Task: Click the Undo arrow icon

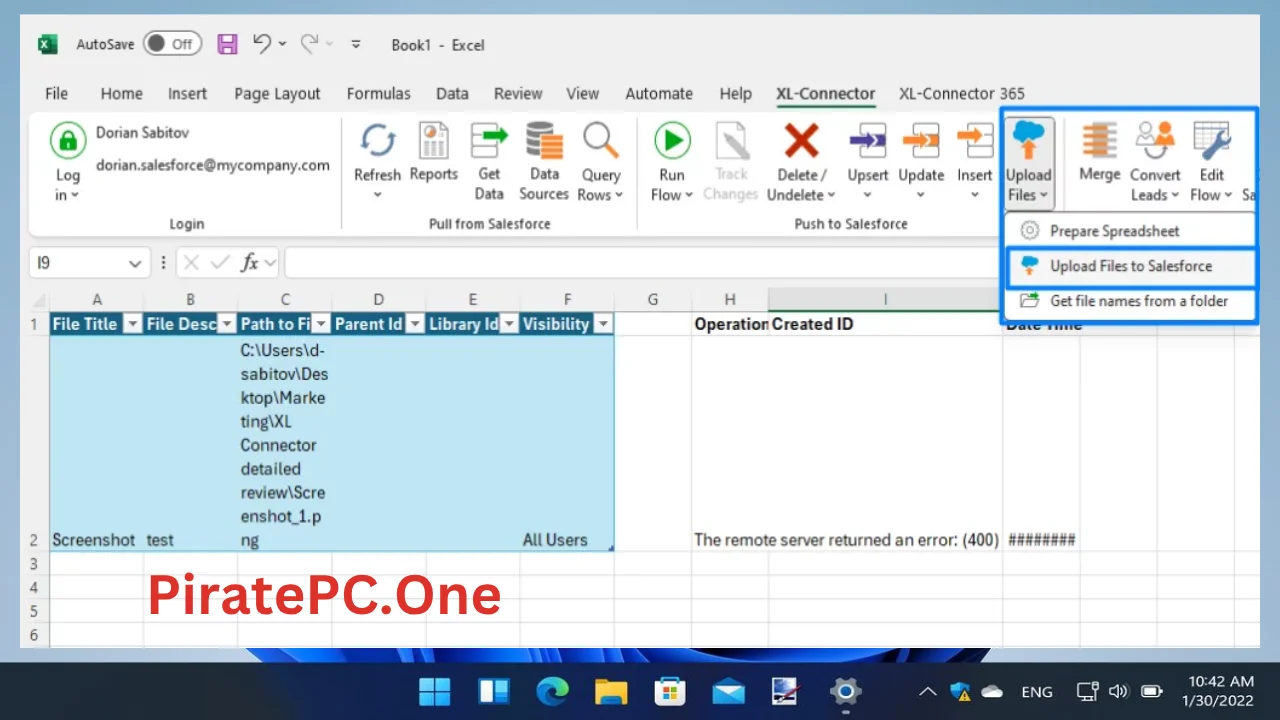Action: [262, 43]
